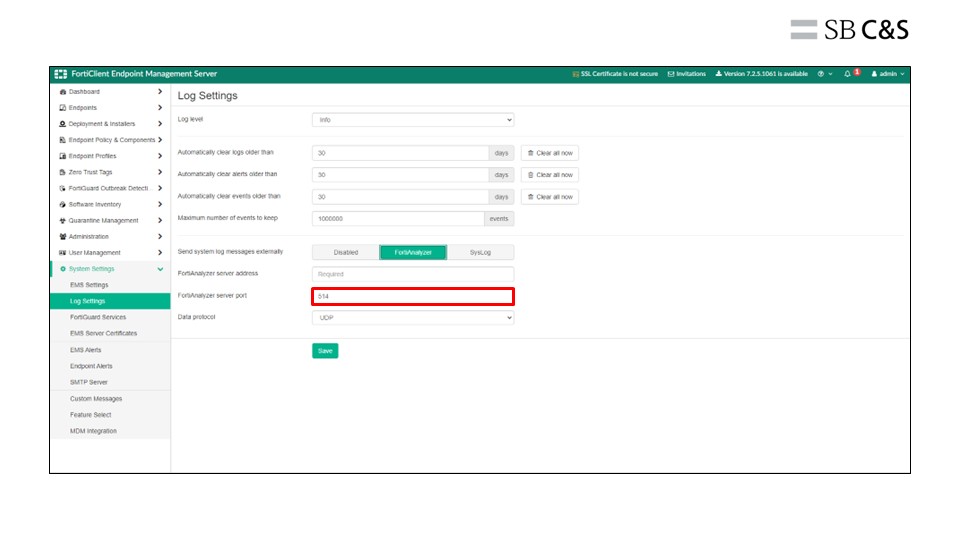This screenshot has height=540, width=960.
Task: Click the Invitations envelope icon
Action: 671,74
